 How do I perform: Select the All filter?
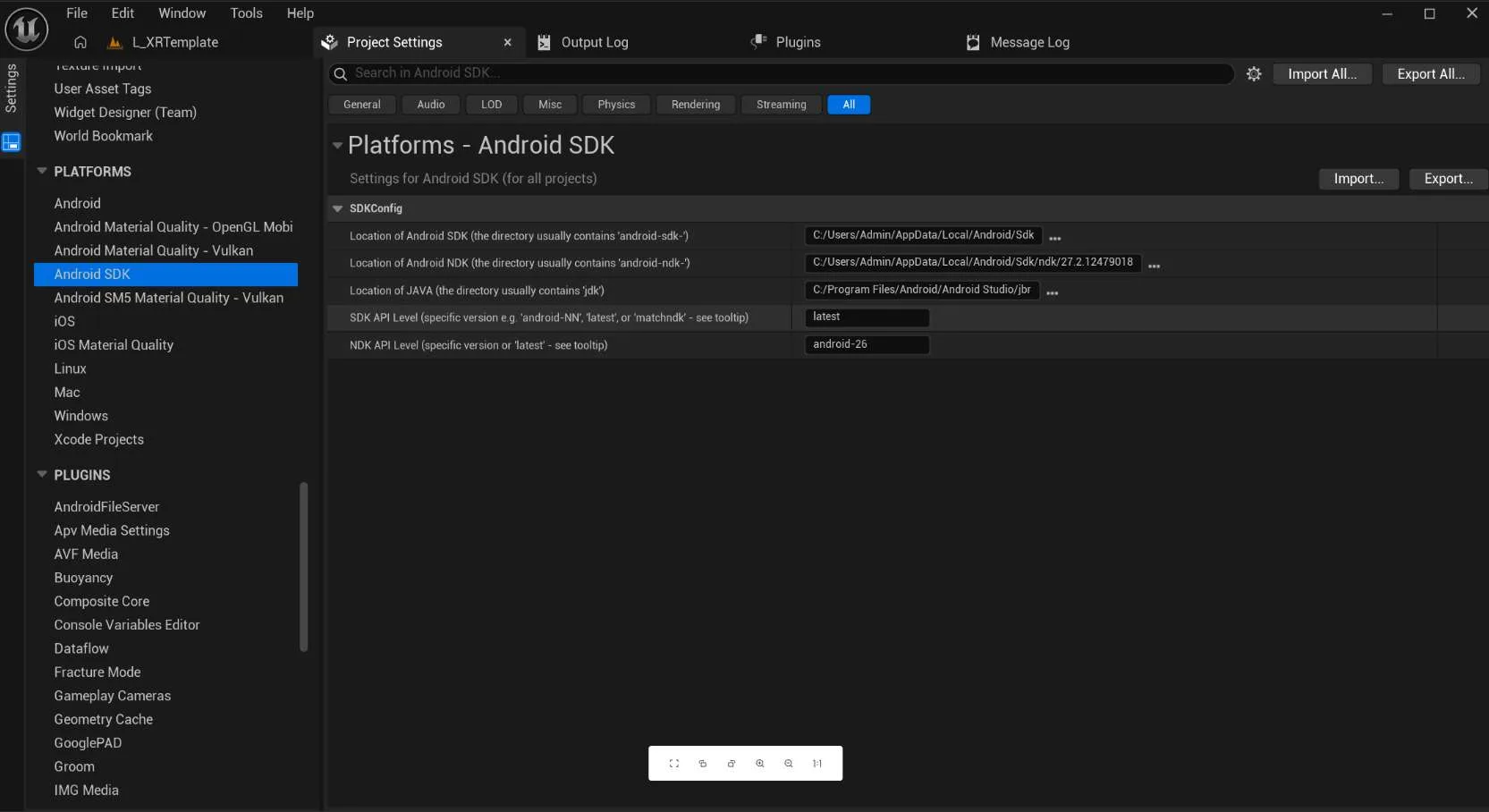point(849,105)
